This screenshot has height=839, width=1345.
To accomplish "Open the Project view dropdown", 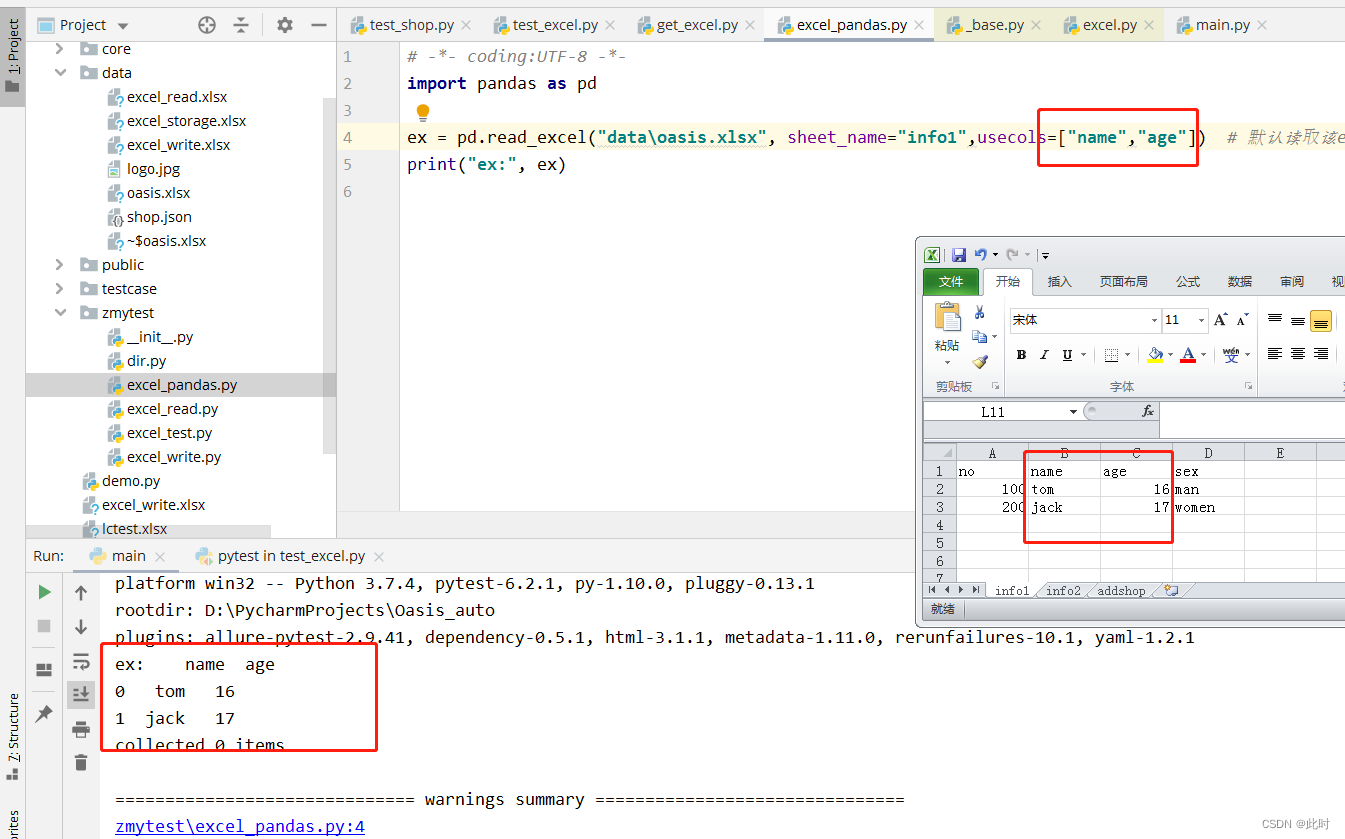I will 123,26.
